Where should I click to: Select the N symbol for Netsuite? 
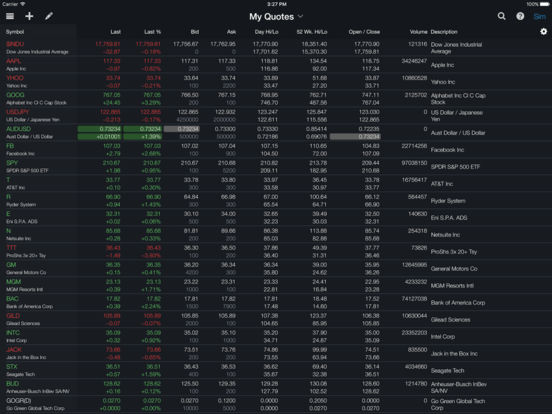click(x=8, y=231)
